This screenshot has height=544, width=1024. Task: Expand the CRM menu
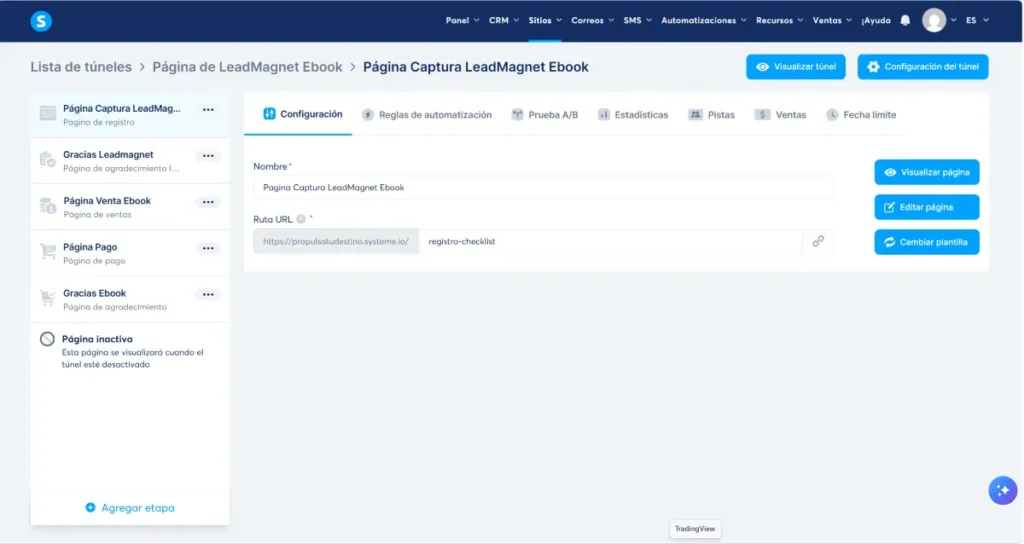point(504,20)
